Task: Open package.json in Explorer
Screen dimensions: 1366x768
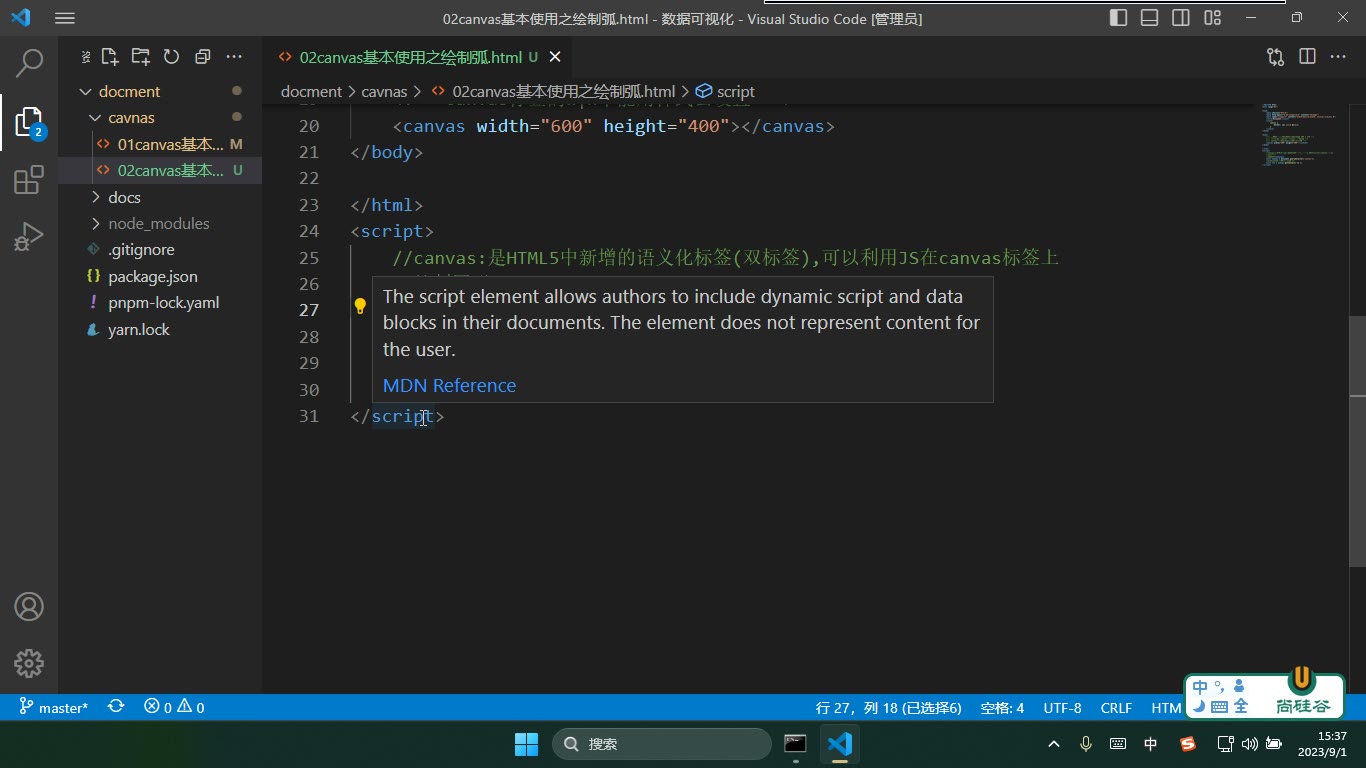Action: [x=153, y=276]
